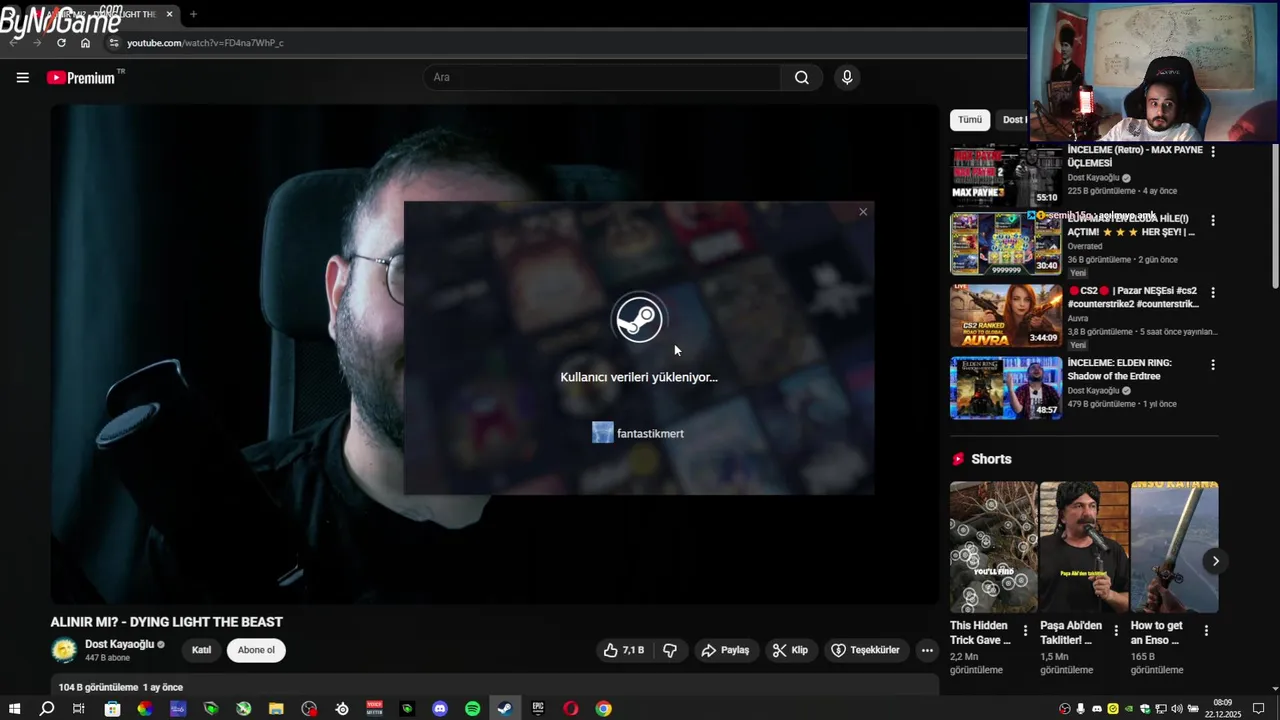
Task: Open Windows Security tray shield icon
Action: pos(1145,709)
